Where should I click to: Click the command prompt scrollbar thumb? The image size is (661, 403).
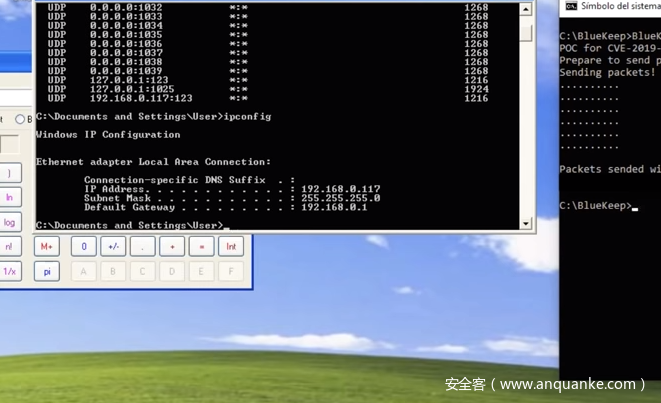pyautogui.click(x=525, y=33)
